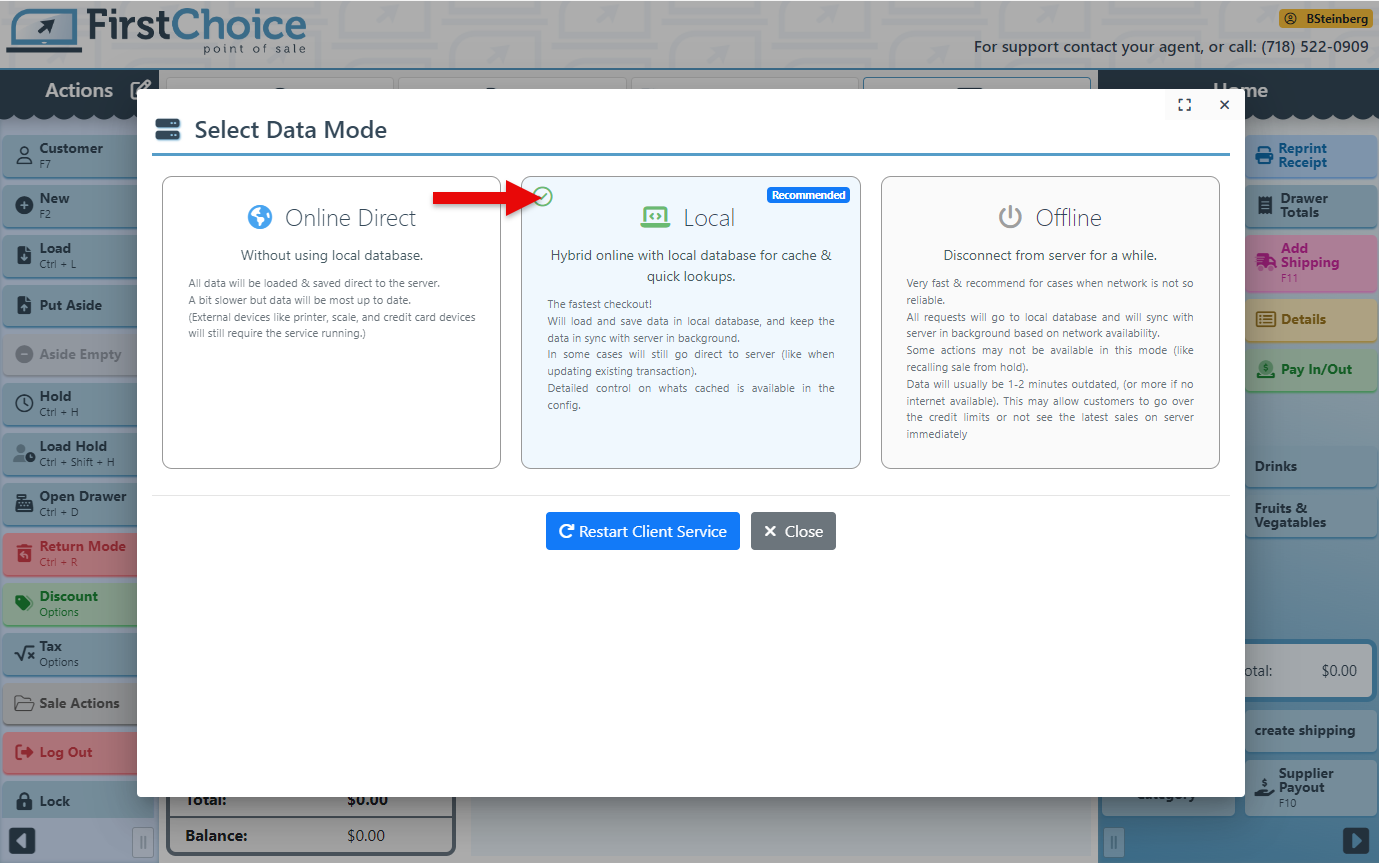Open the BSteinberg user badge
Screen dimensions: 1379x863
click(1325, 18)
